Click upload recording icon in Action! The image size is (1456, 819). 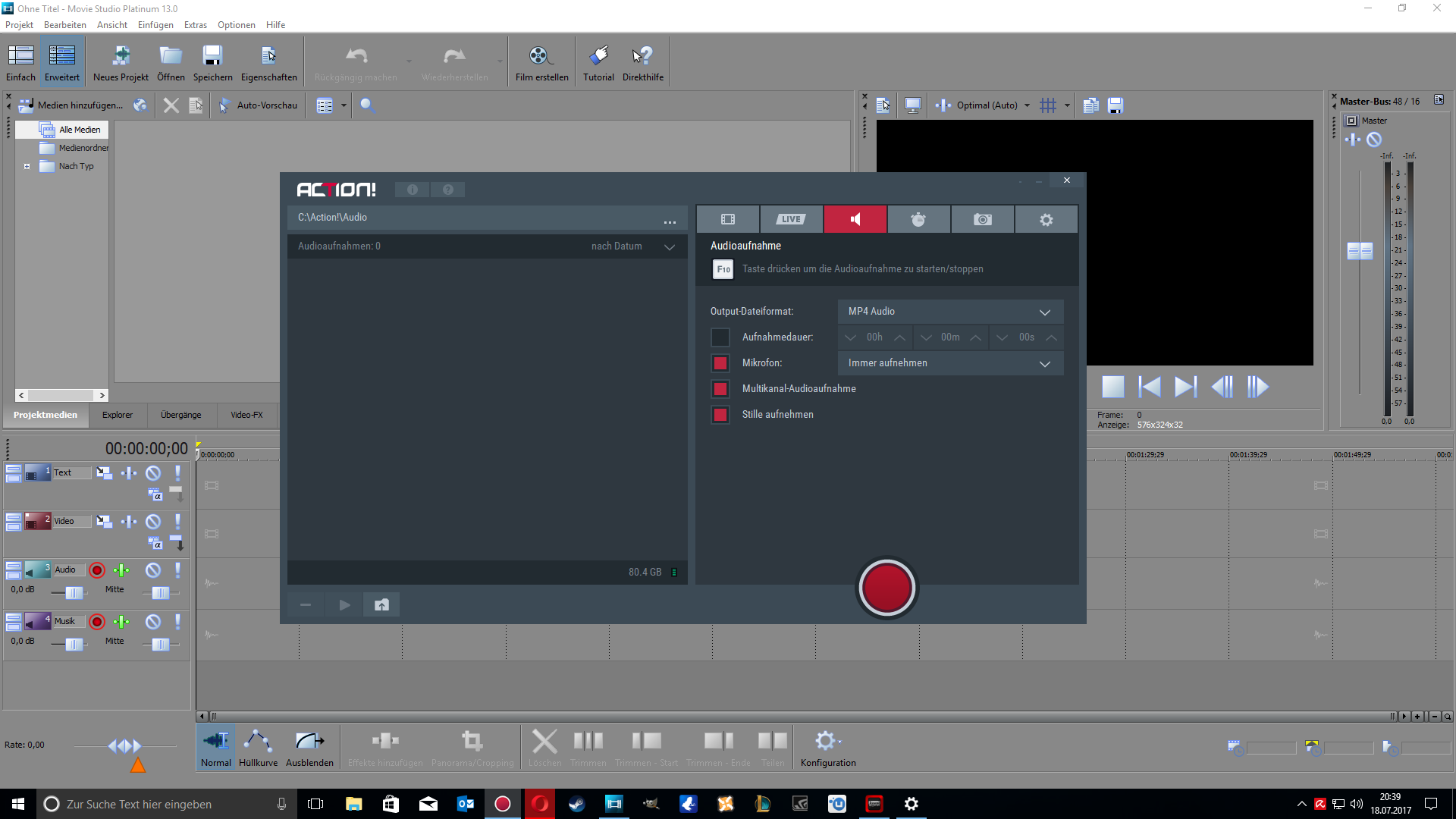pyautogui.click(x=381, y=604)
